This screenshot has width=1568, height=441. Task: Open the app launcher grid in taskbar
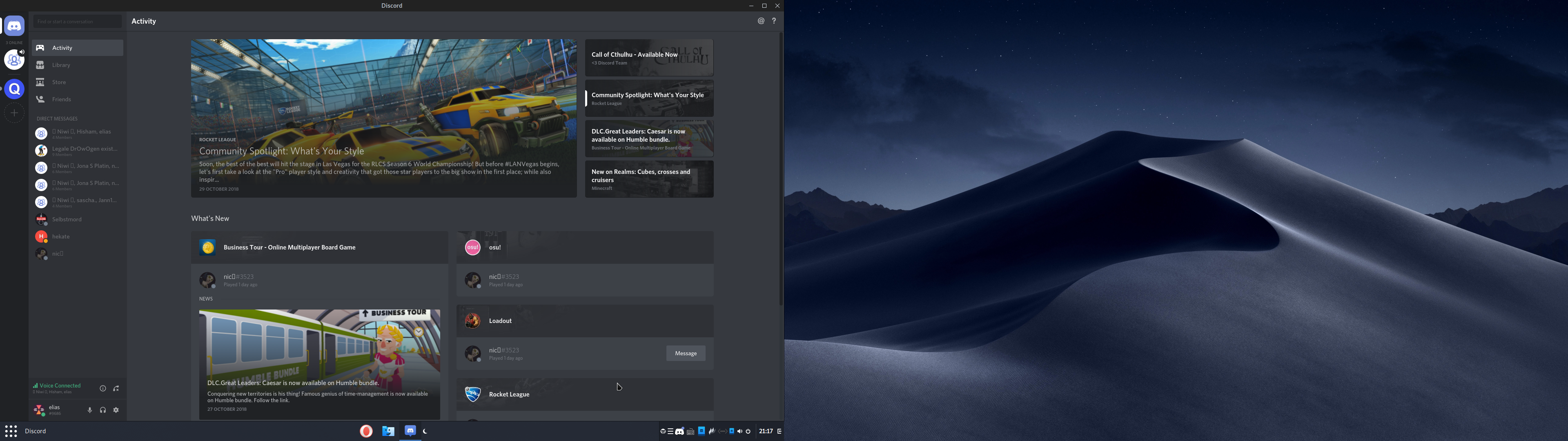[11, 431]
